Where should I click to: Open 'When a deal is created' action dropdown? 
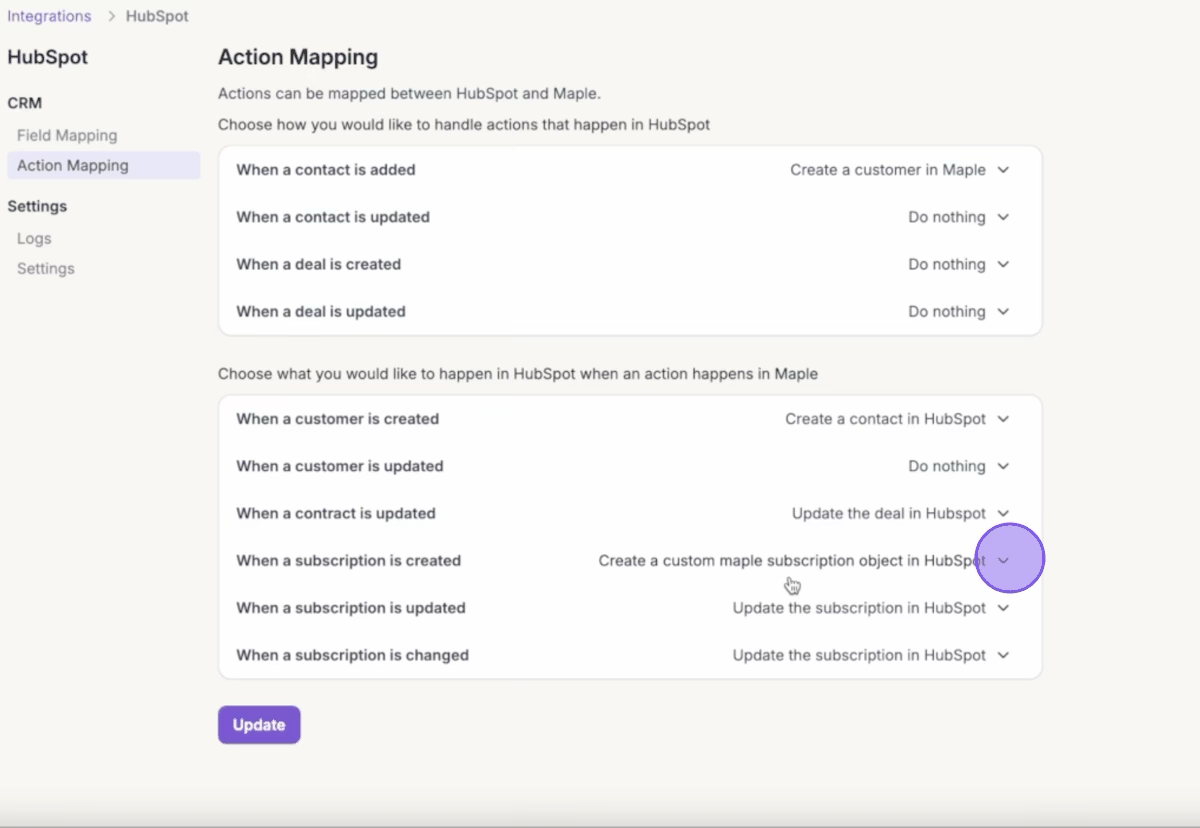point(1003,264)
